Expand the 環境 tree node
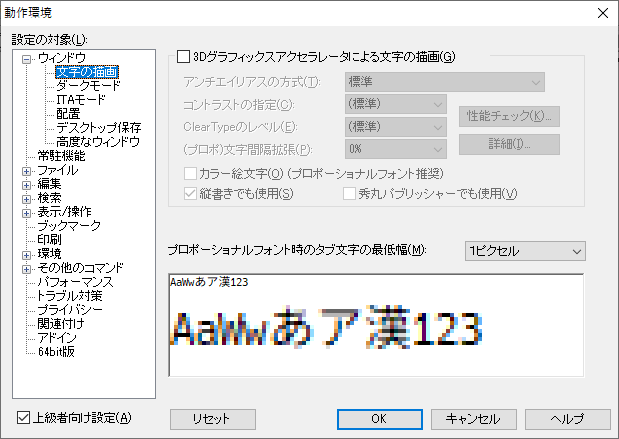The image size is (619, 439). [x=27, y=254]
